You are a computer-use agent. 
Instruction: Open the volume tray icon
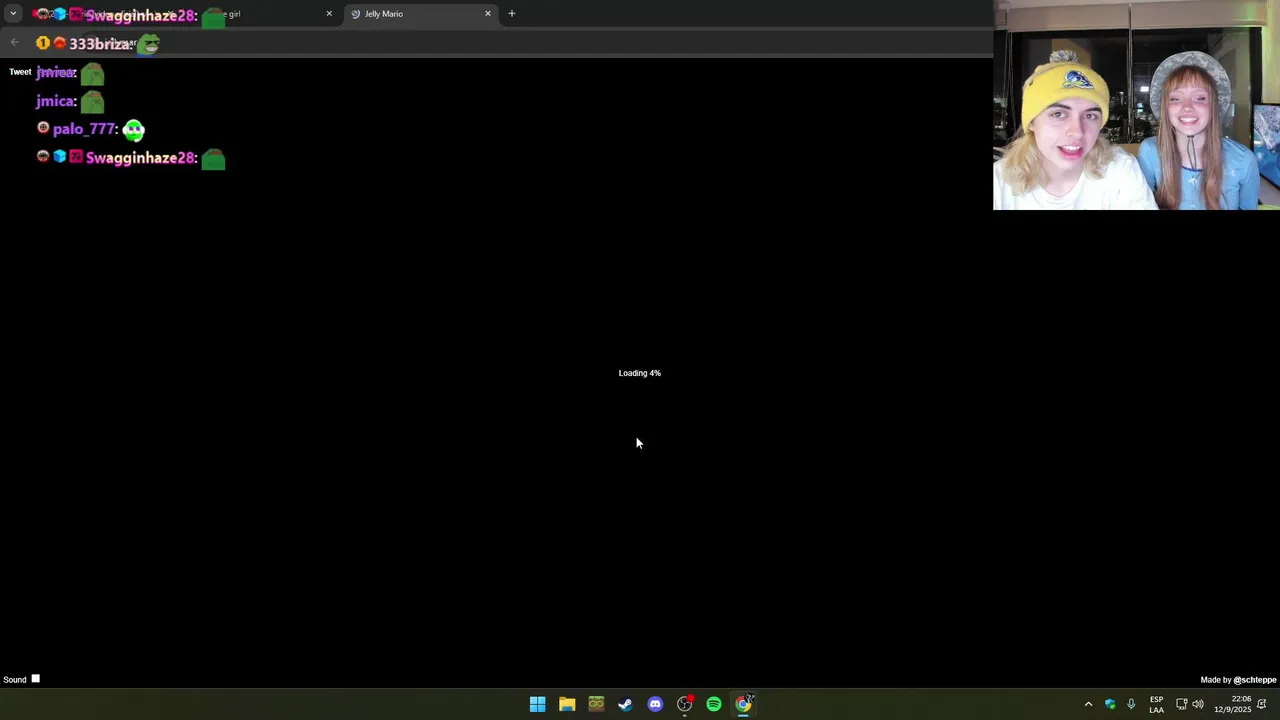coord(1198,704)
